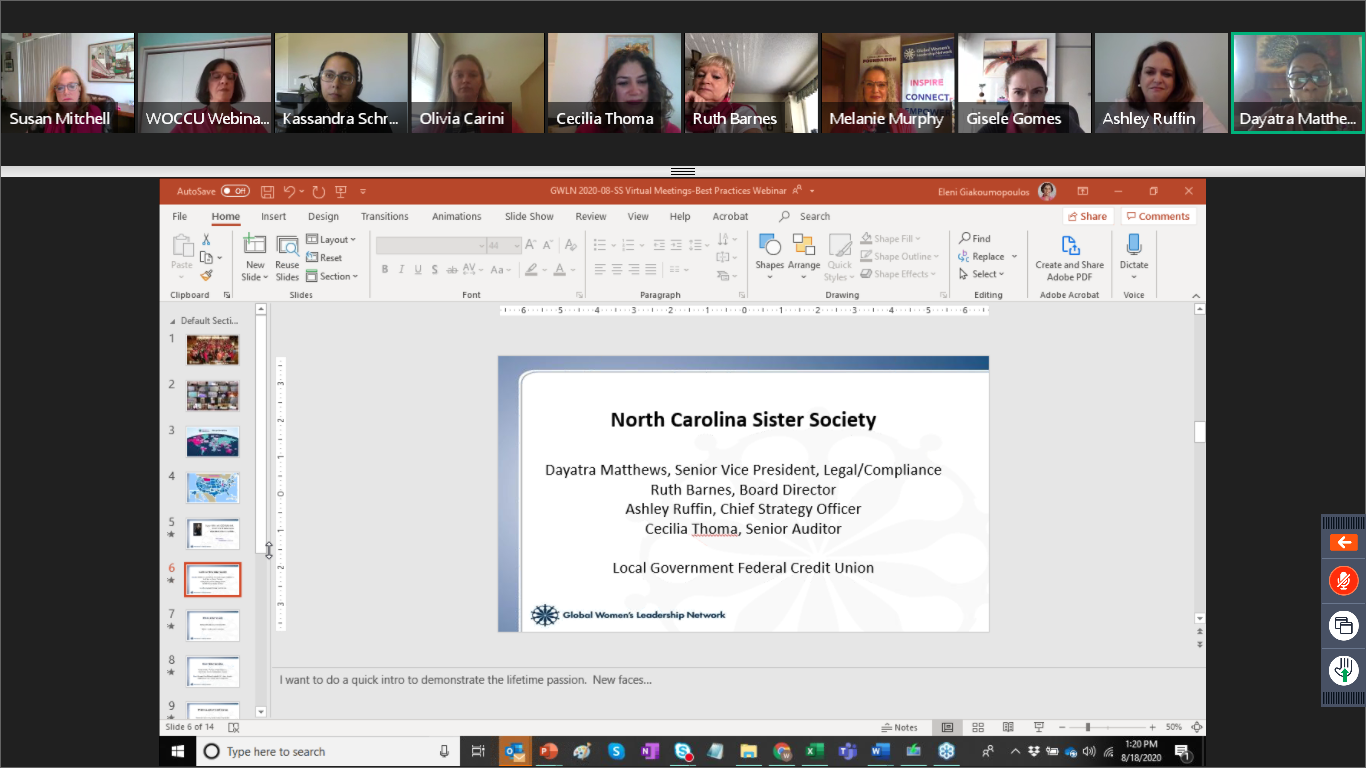Toggle the Notes pane in status bar
Viewport: 1366px width, 768px height.
[x=900, y=727]
